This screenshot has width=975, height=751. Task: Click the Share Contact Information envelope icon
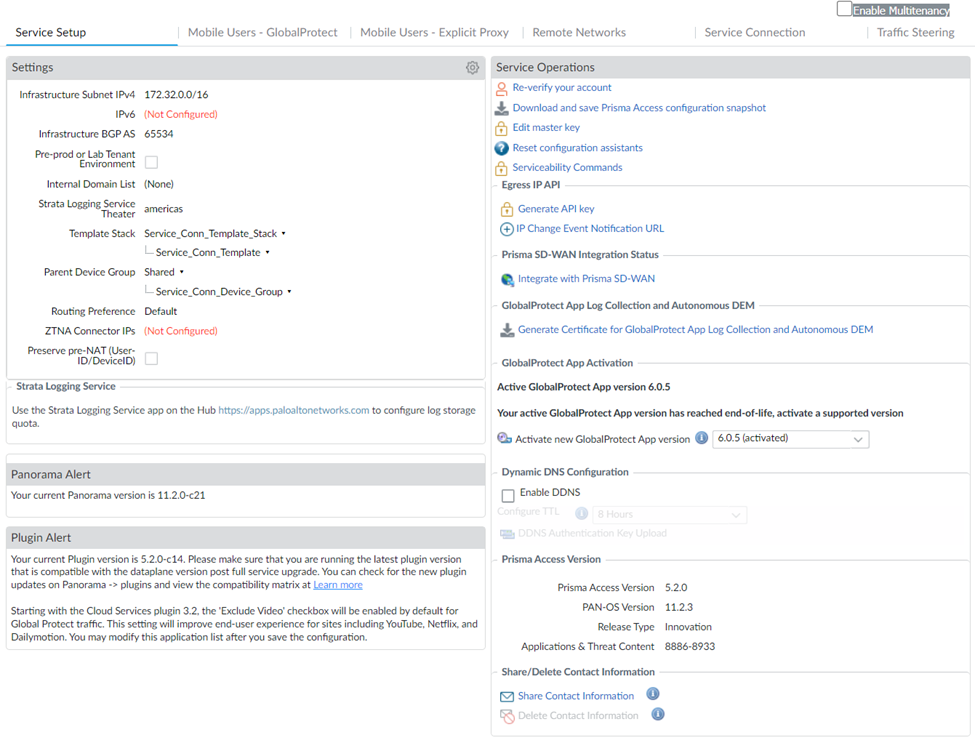[507, 696]
